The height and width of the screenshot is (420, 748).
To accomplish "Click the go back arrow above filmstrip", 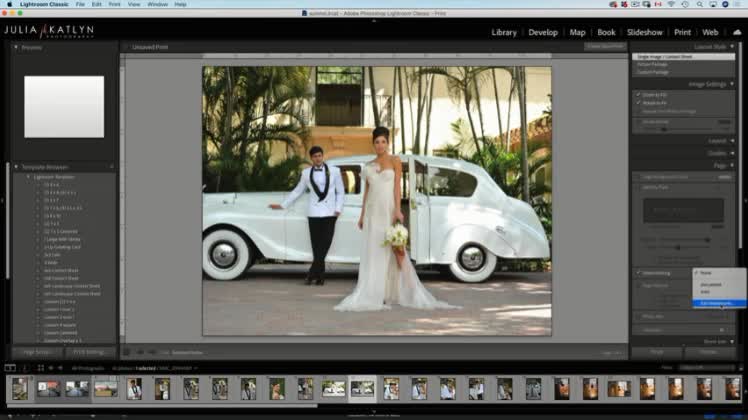I will [51, 368].
